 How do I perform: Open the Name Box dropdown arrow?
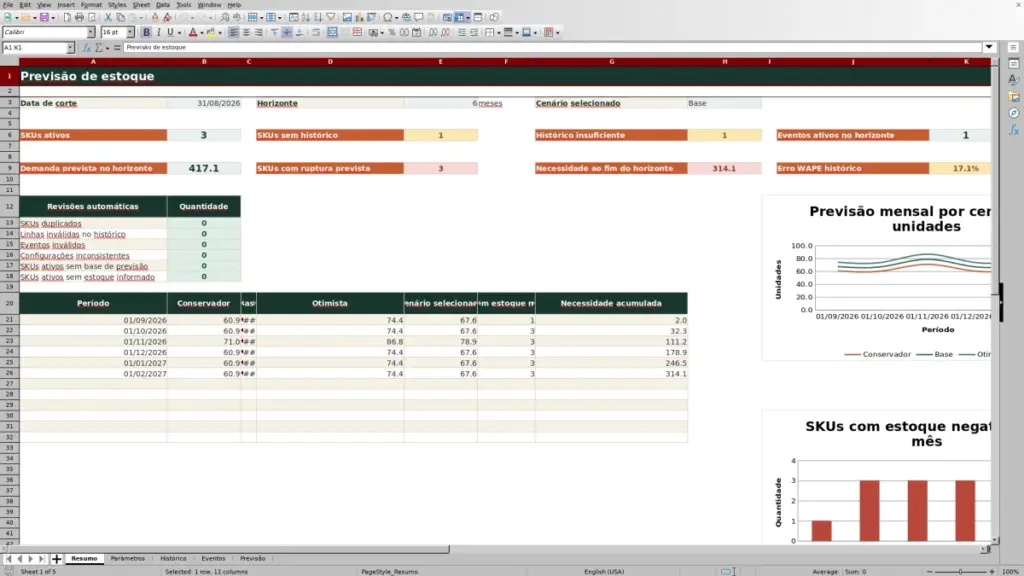tap(70, 48)
